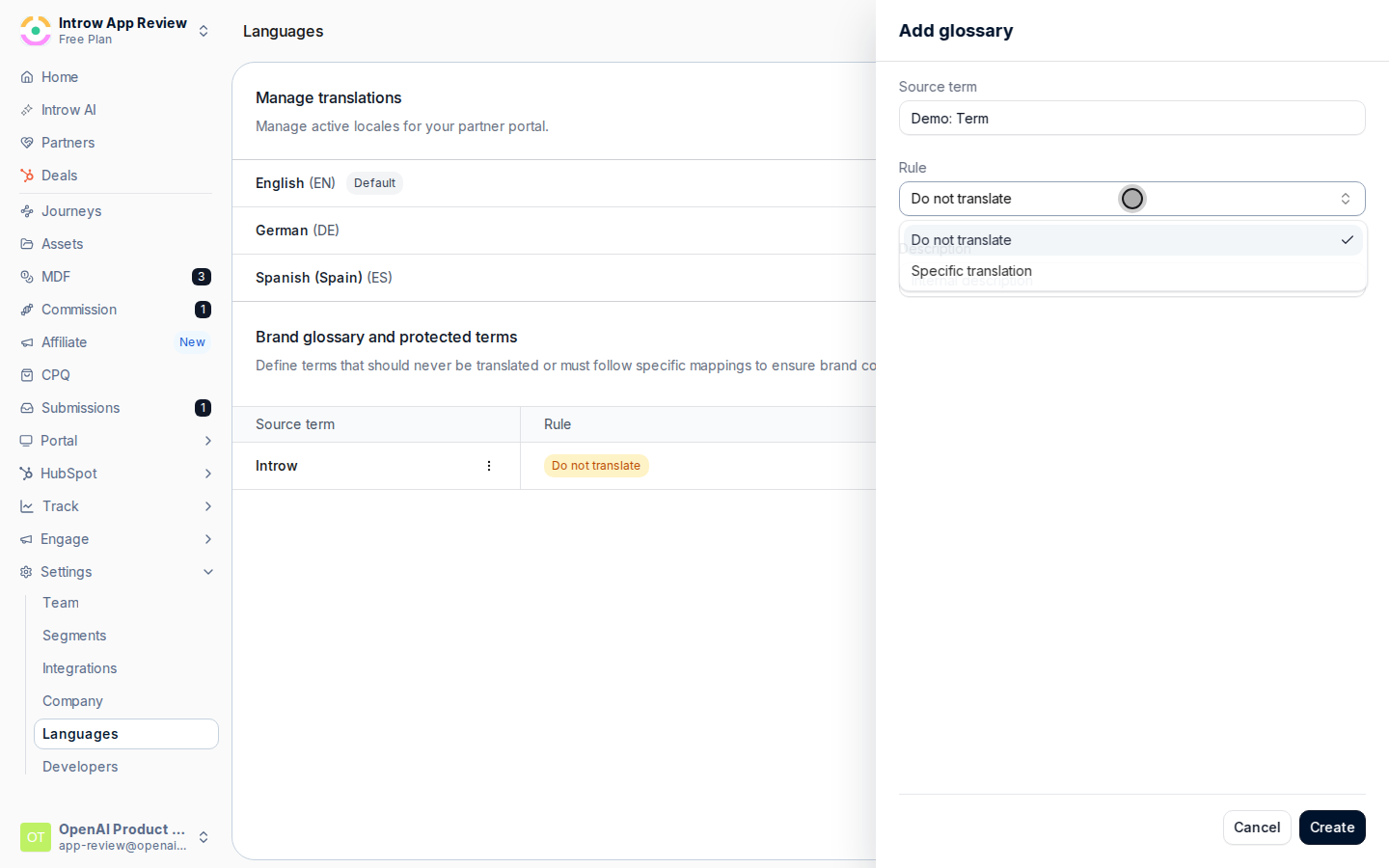Go to the Team settings page
1389x868 pixels.
[x=61, y=603]
